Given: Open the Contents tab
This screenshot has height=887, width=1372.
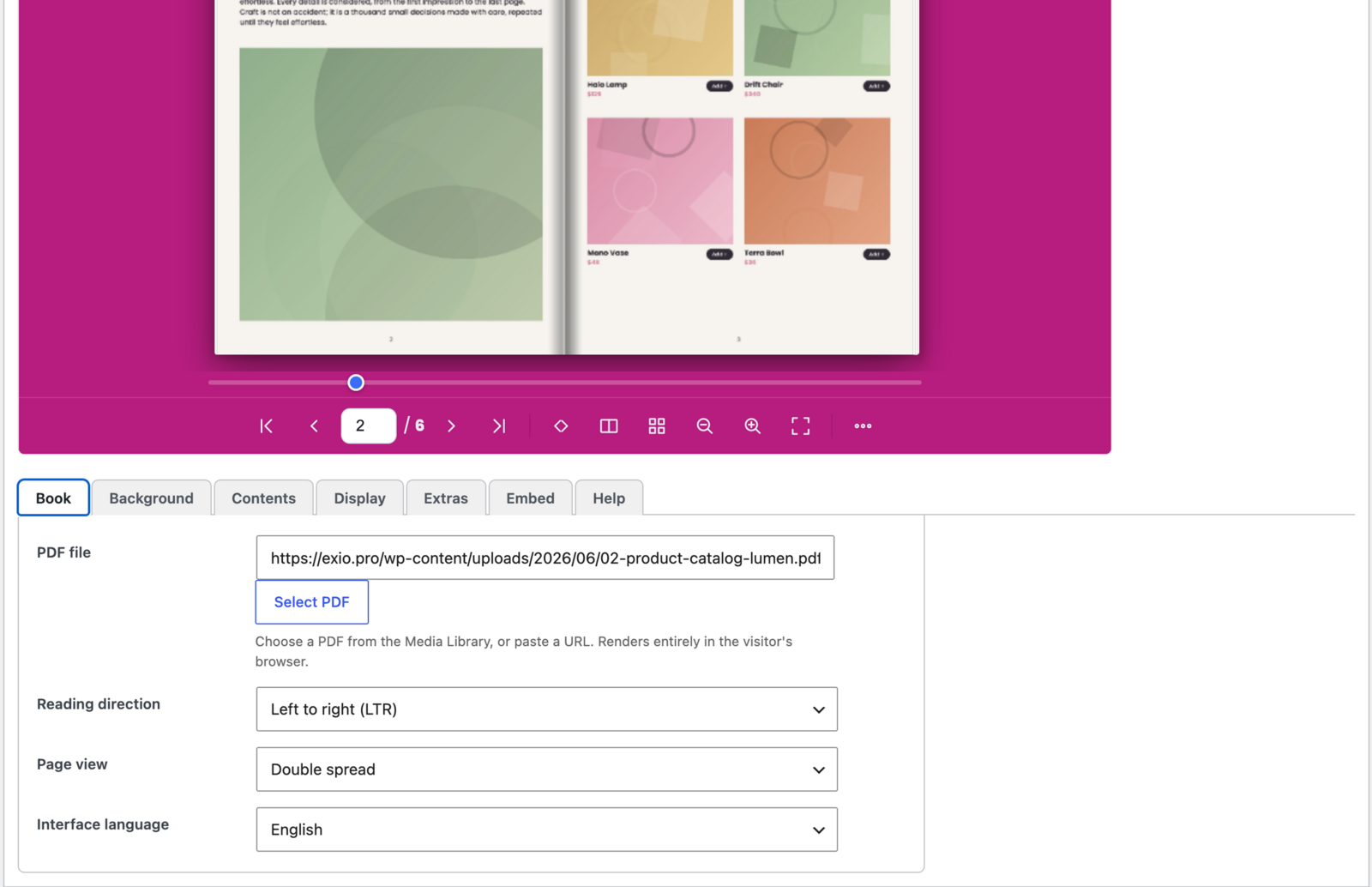Looking at the screenshot, I should (263, 498).
